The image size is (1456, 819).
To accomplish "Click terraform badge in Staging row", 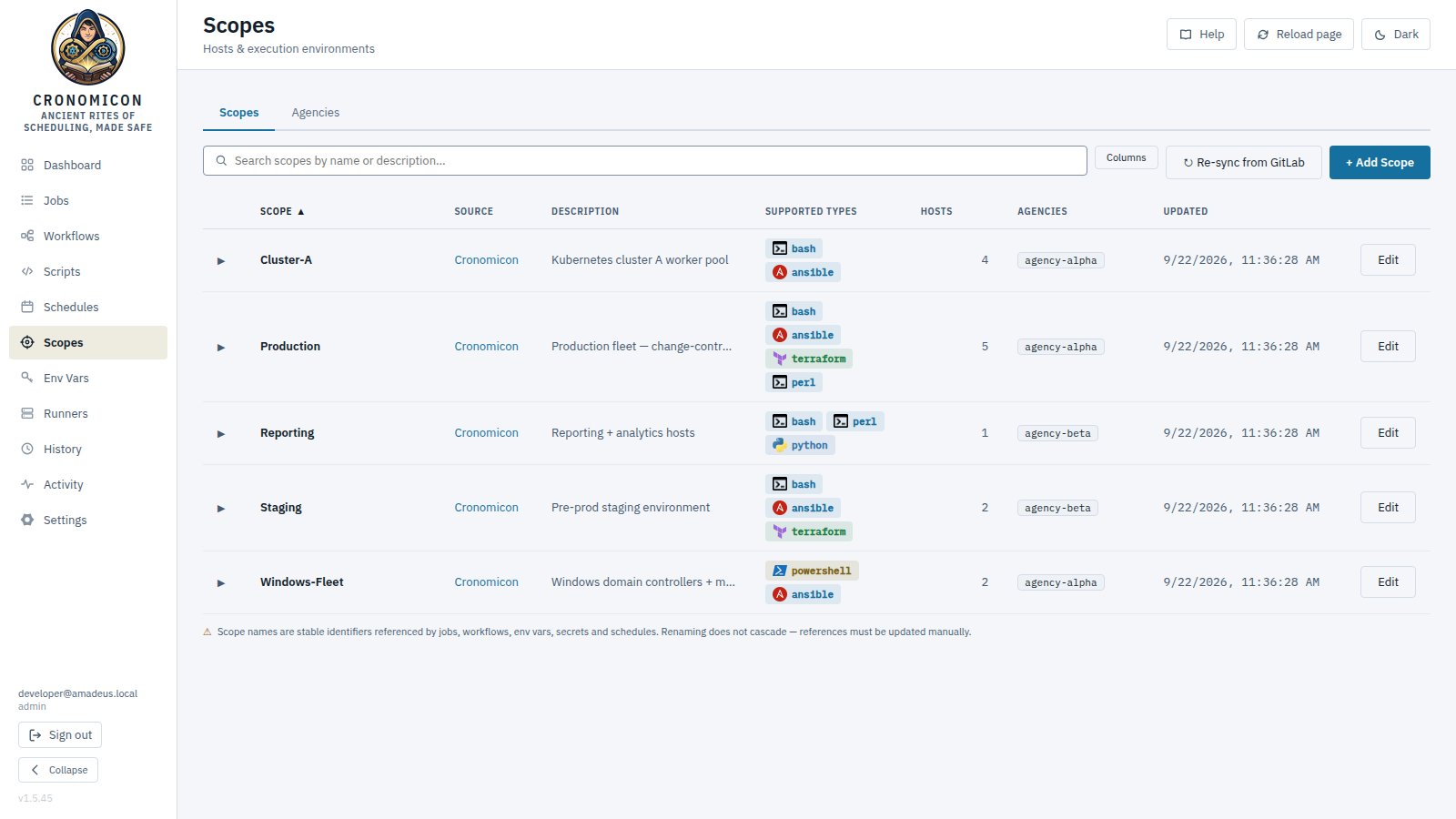I will click(x=809, y=531).
